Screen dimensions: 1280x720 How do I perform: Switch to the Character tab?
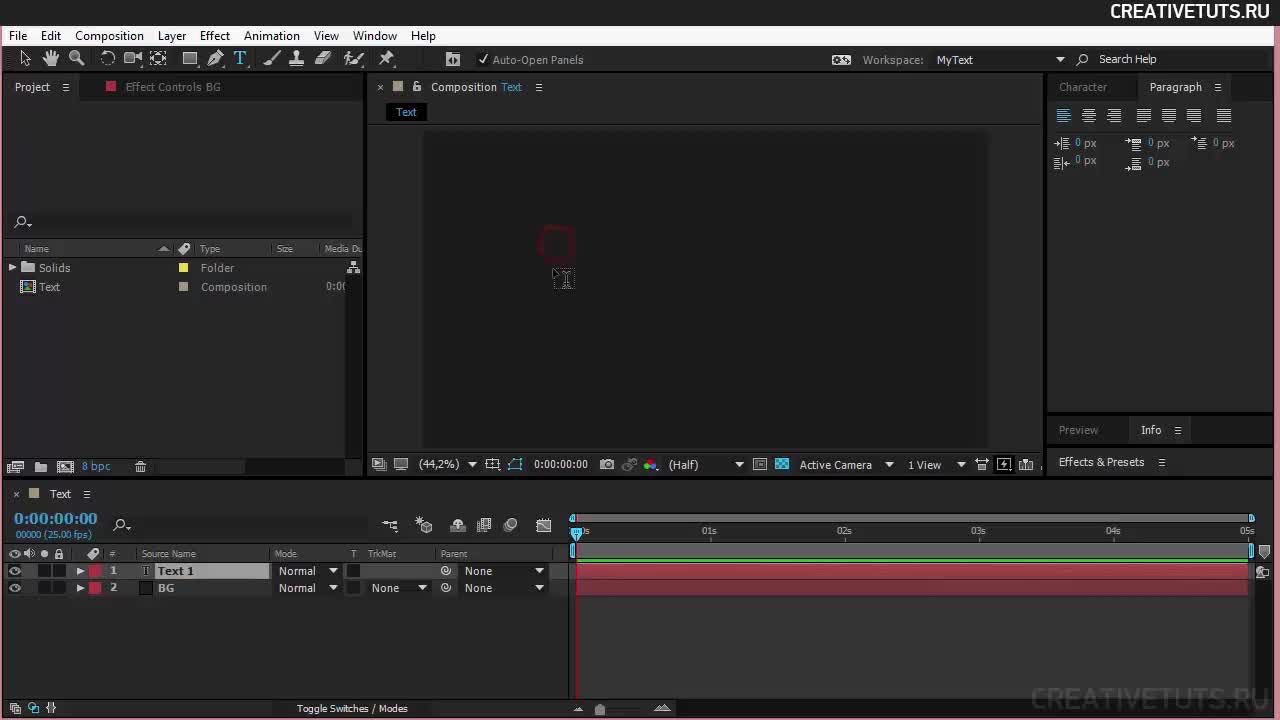tap(1083, 87)
